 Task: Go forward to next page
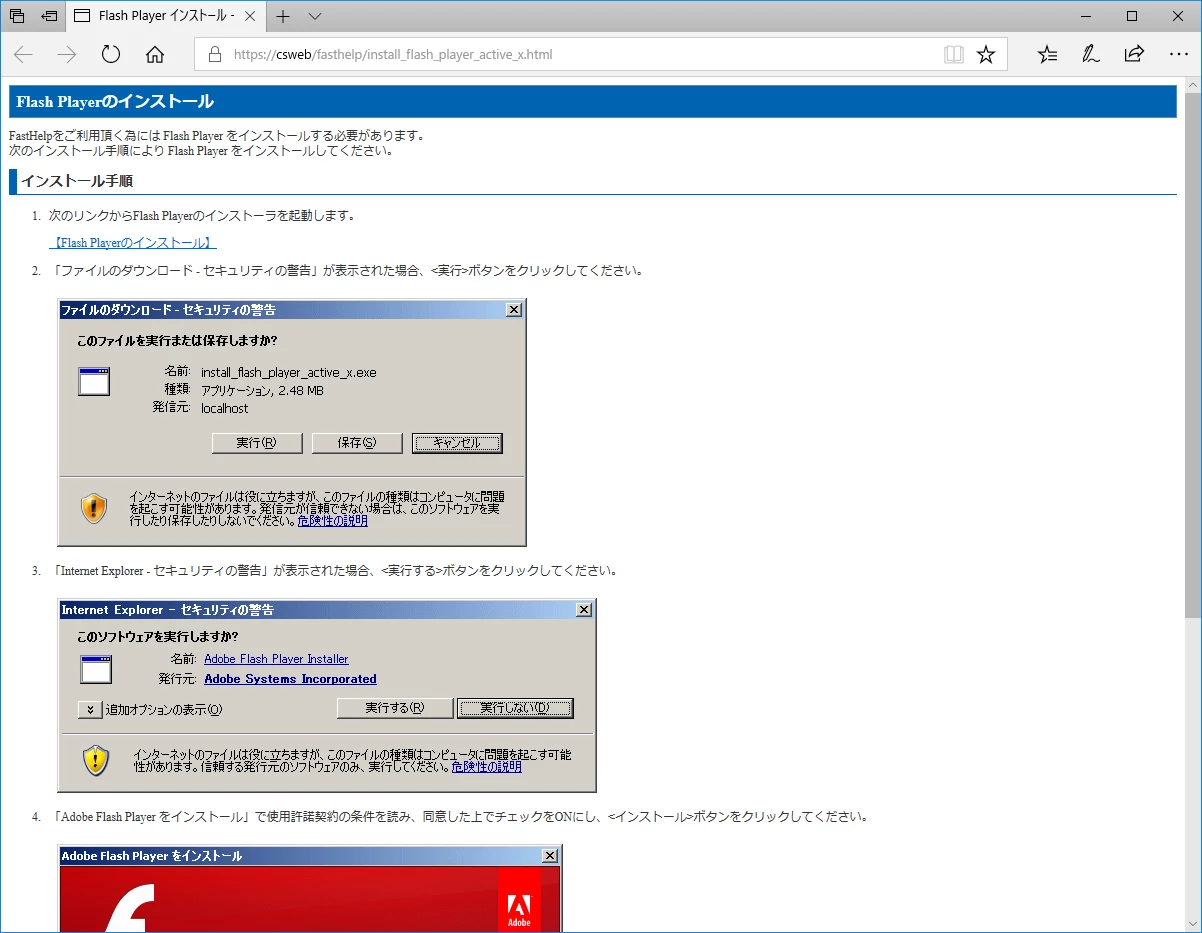[x=67, y=55]
